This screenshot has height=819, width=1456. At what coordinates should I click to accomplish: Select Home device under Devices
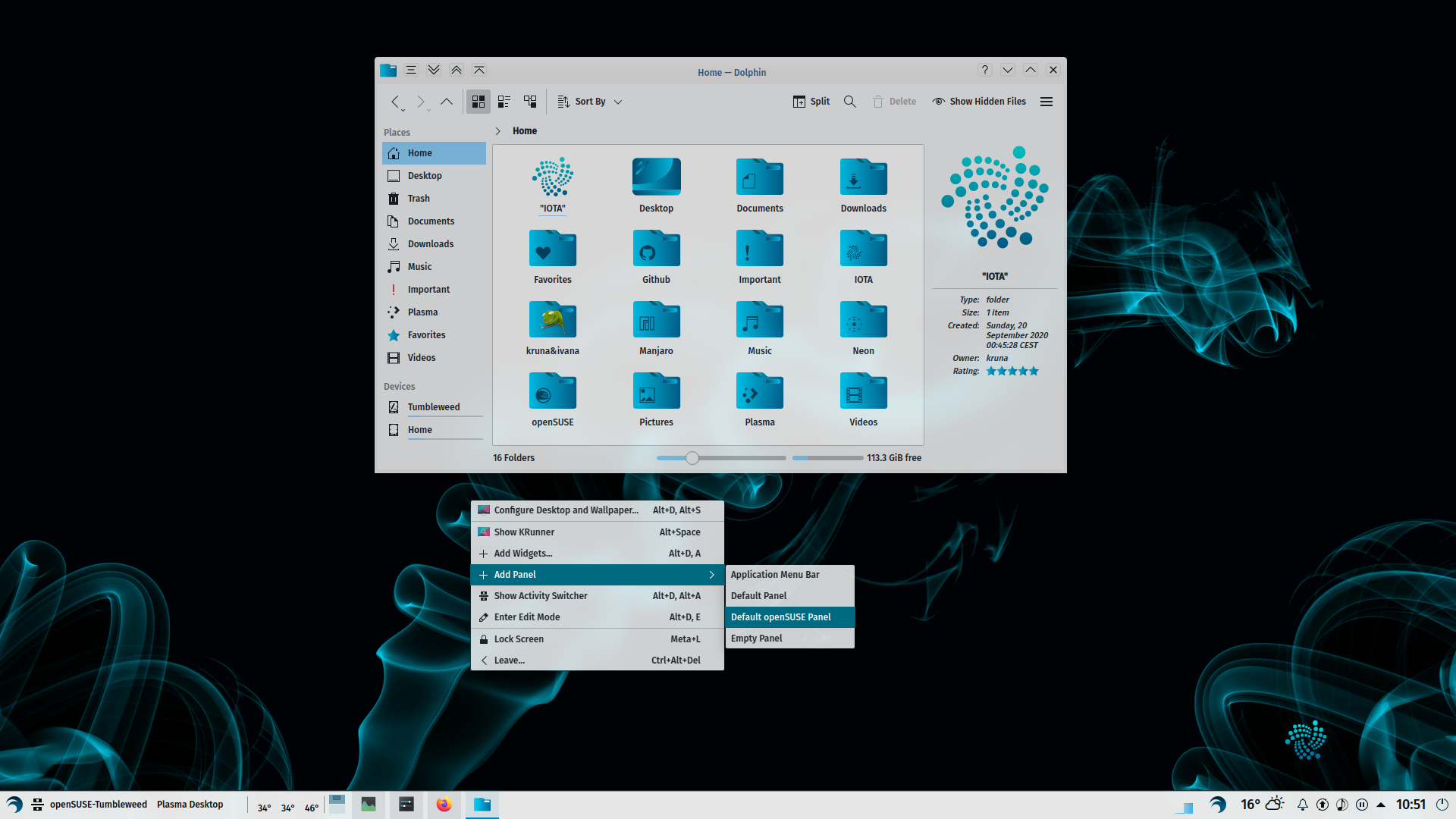434,430
